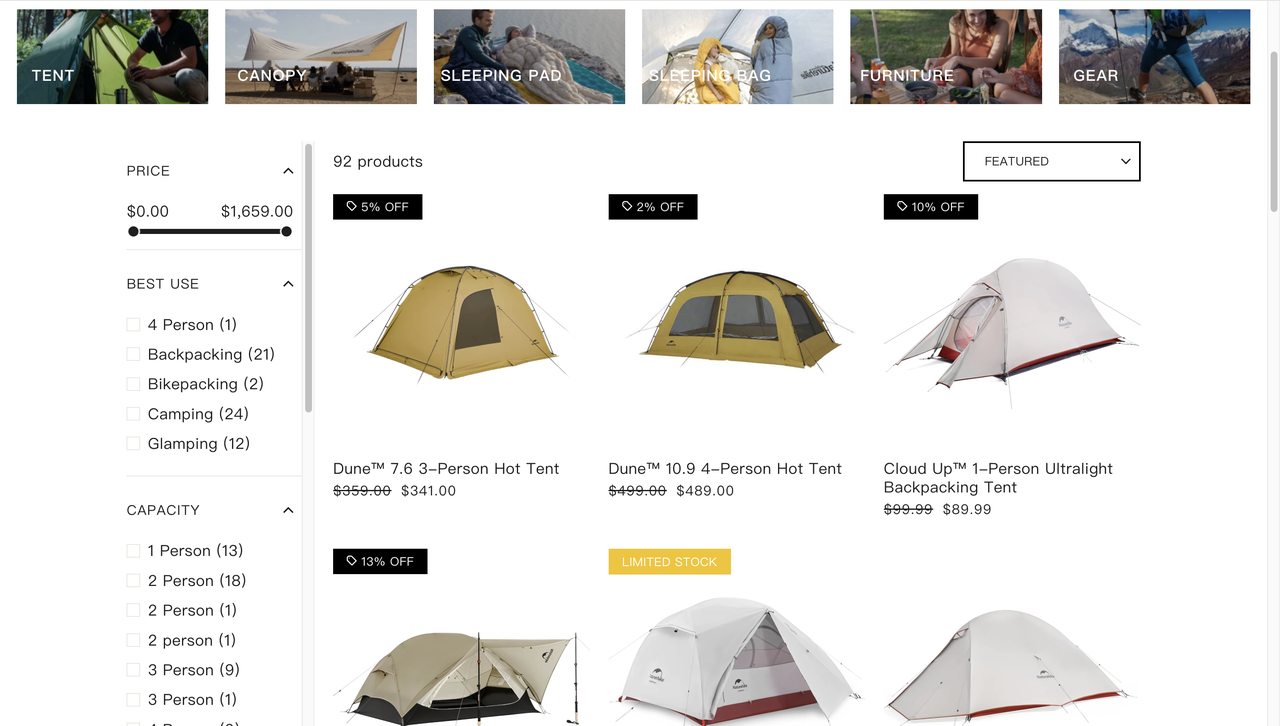
Task: Check the Backpacking filter checkbox
Action: [133, 354]
